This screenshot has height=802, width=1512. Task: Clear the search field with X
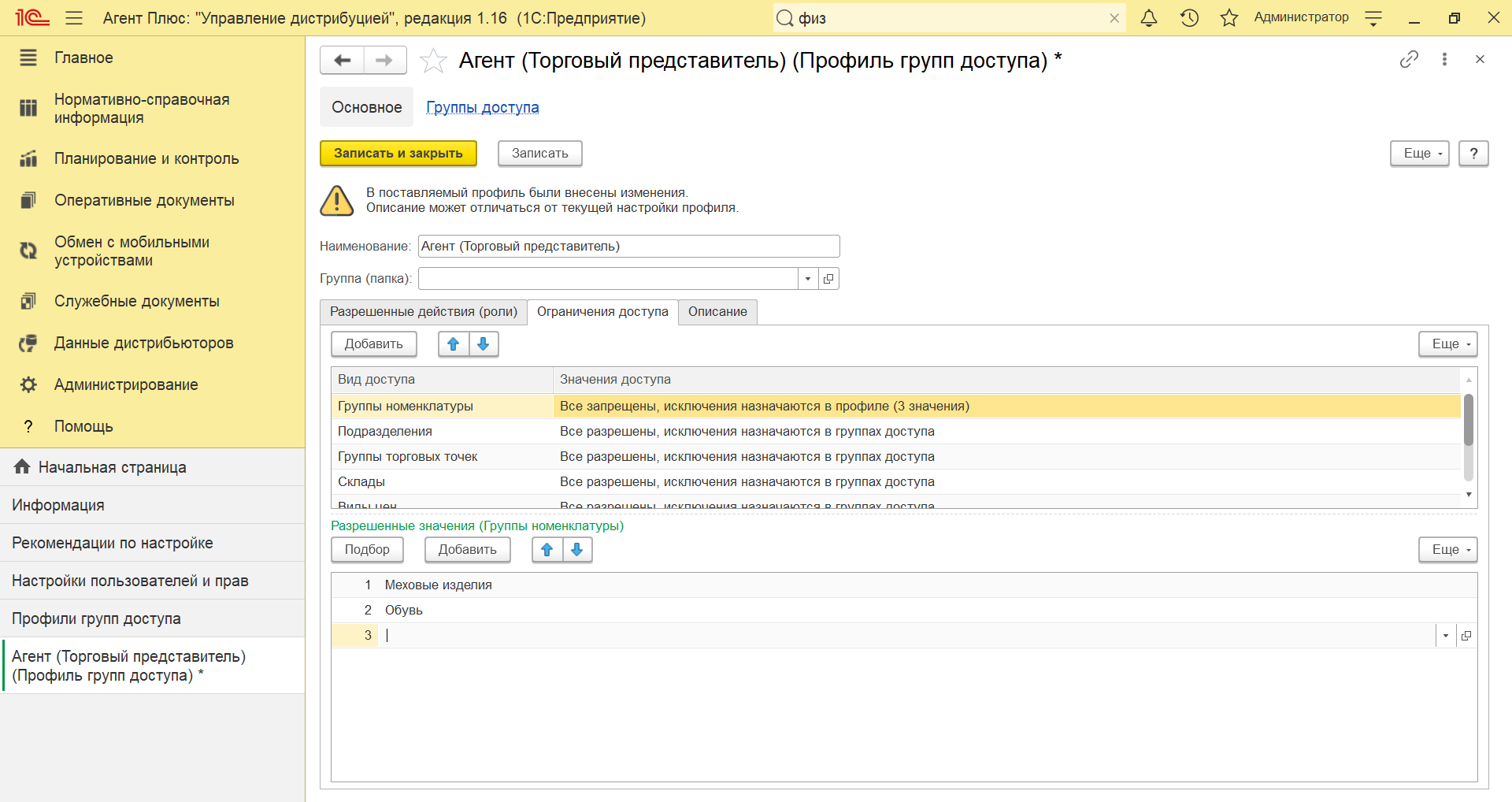click(1114, 18)
